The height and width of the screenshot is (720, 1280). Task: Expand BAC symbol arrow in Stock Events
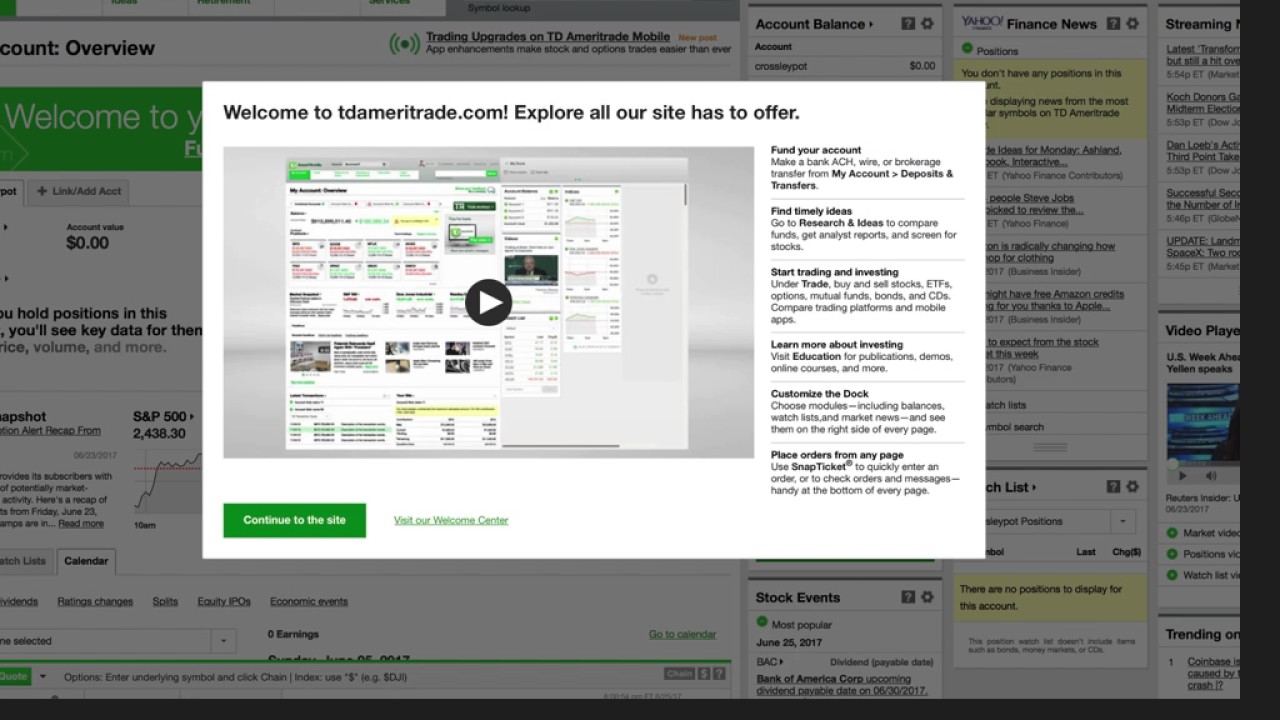click(x=781, y=662)
